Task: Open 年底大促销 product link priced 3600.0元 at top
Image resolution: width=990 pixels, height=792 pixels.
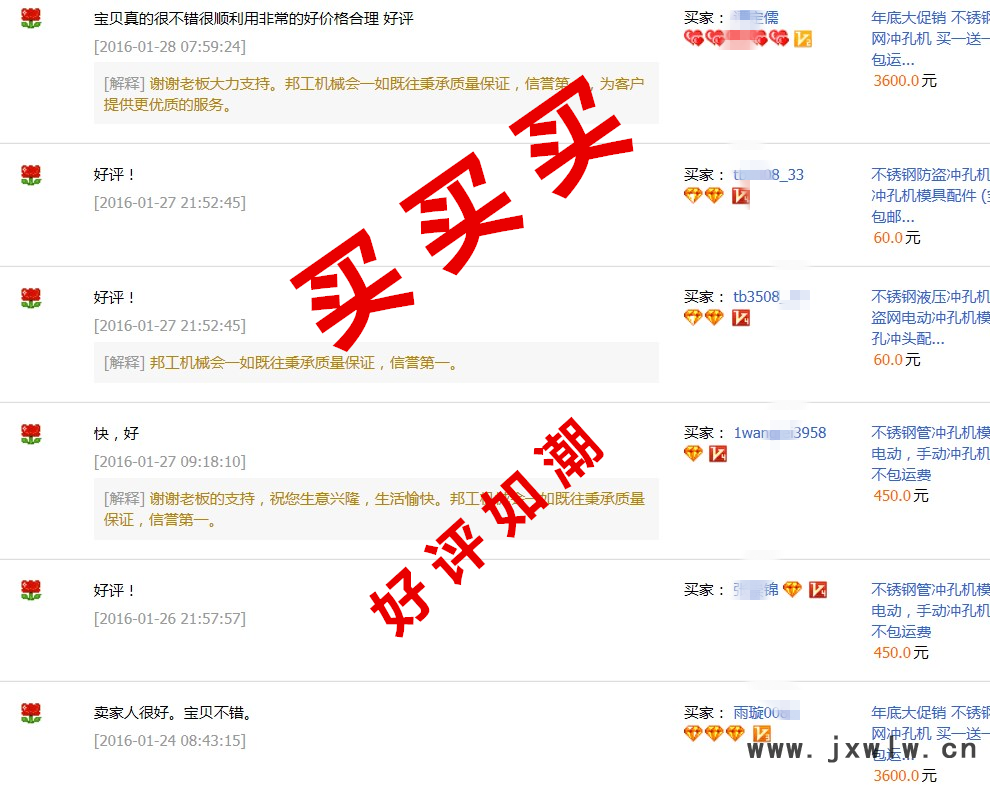Action: [930, 39]
